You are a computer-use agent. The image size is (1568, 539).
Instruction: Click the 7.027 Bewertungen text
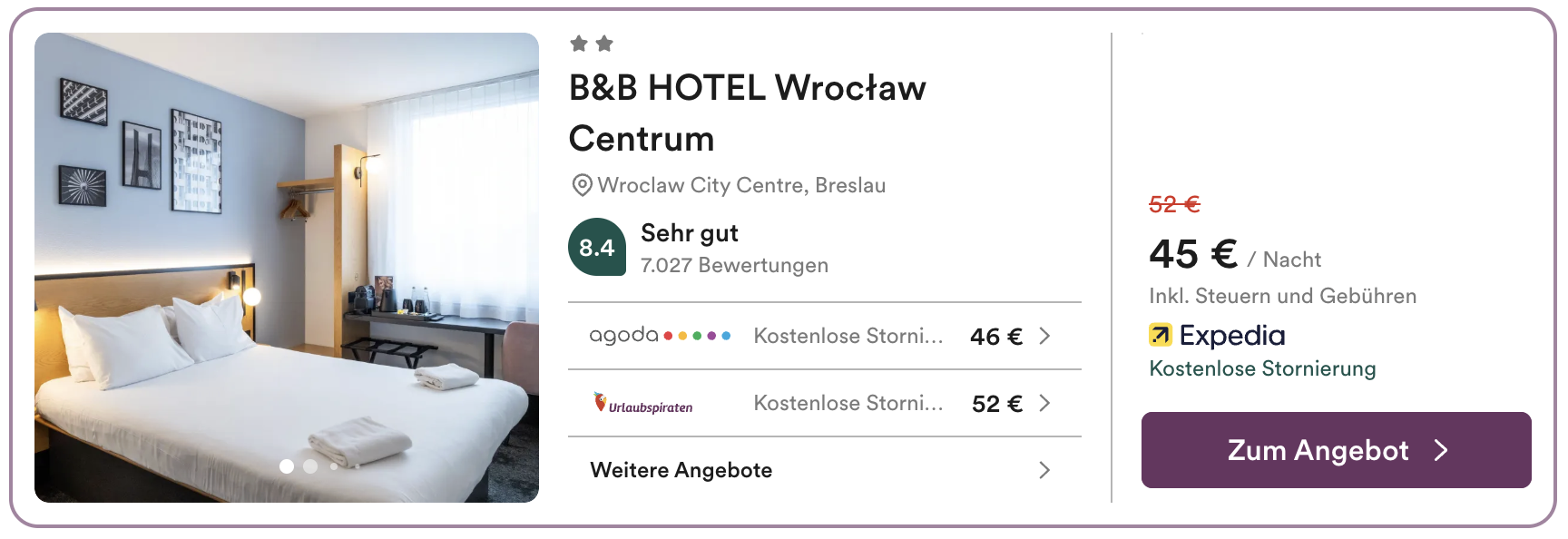734,265
